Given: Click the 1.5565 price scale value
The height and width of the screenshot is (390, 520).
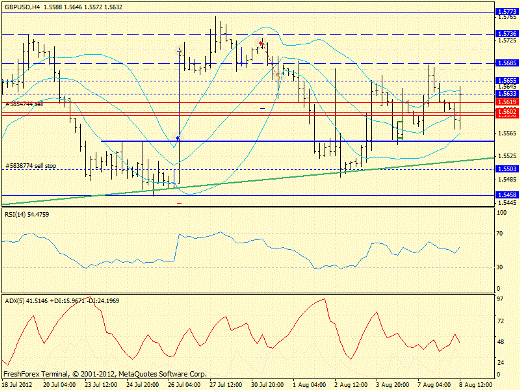Looking at the screenshot, I should coord(507,133).
